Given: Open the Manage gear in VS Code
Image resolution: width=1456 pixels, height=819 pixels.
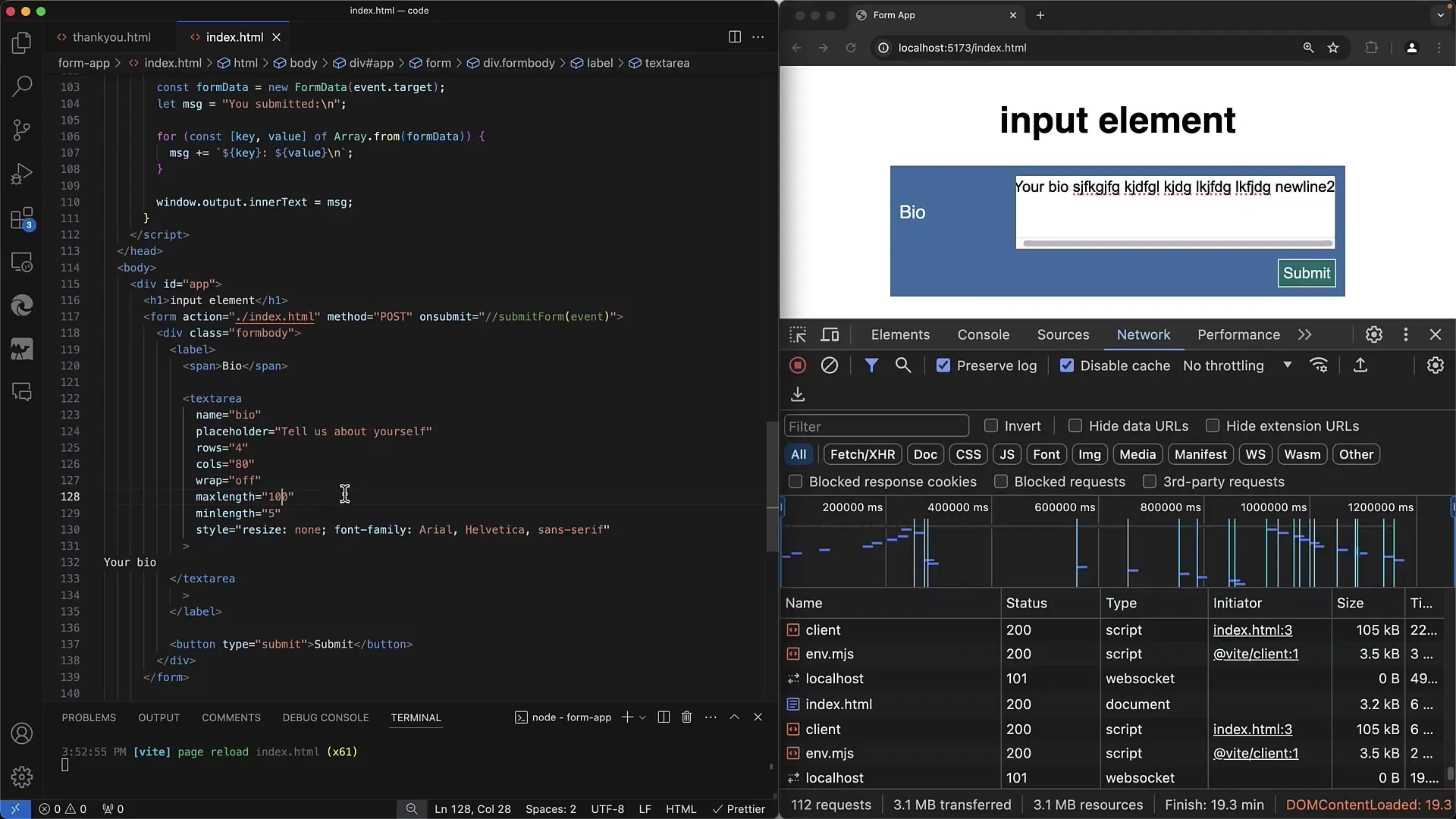Looking at the screenshot, I should point(22,777).
